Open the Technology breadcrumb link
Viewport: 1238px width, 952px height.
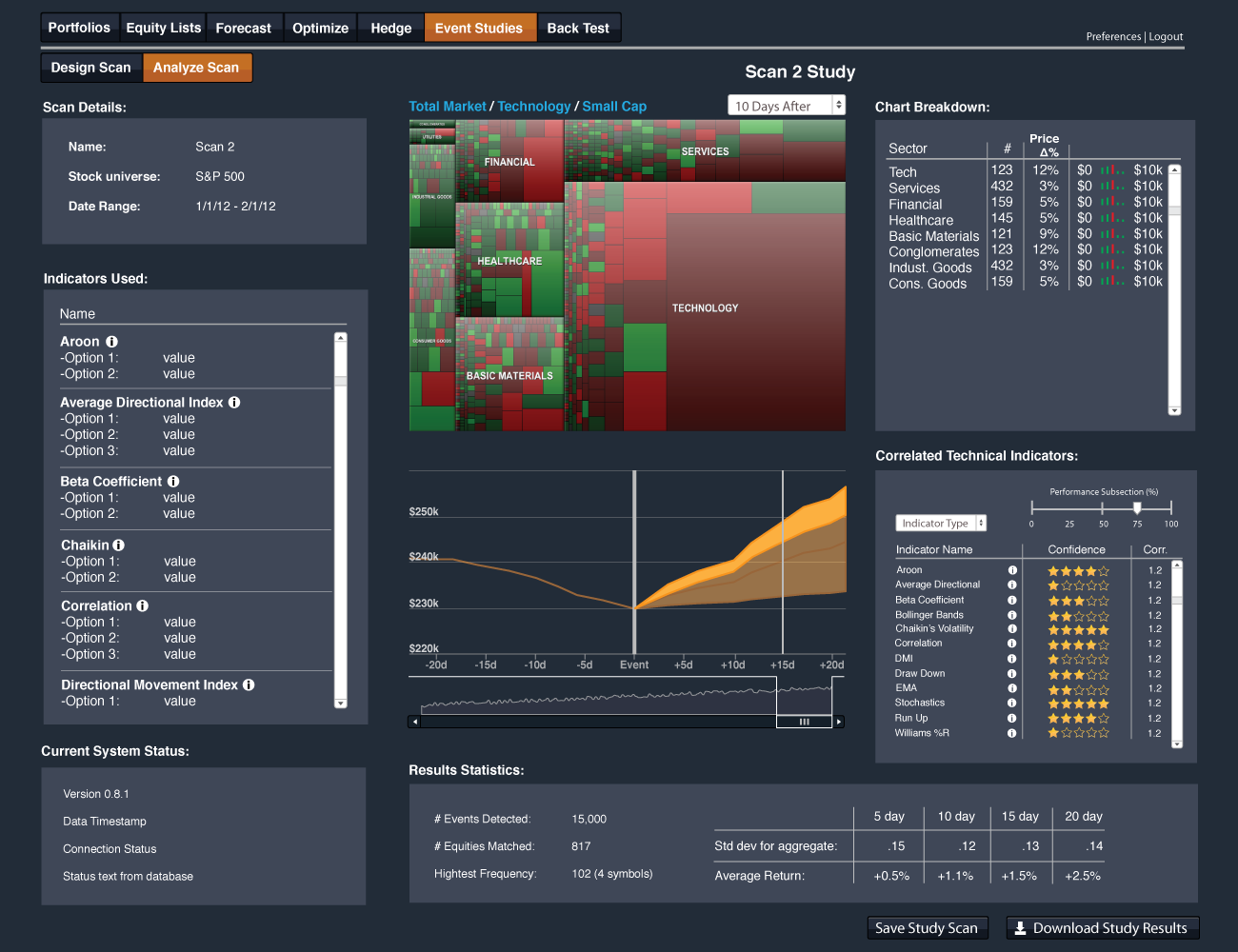pyautogui.click(x=534, y=106)
